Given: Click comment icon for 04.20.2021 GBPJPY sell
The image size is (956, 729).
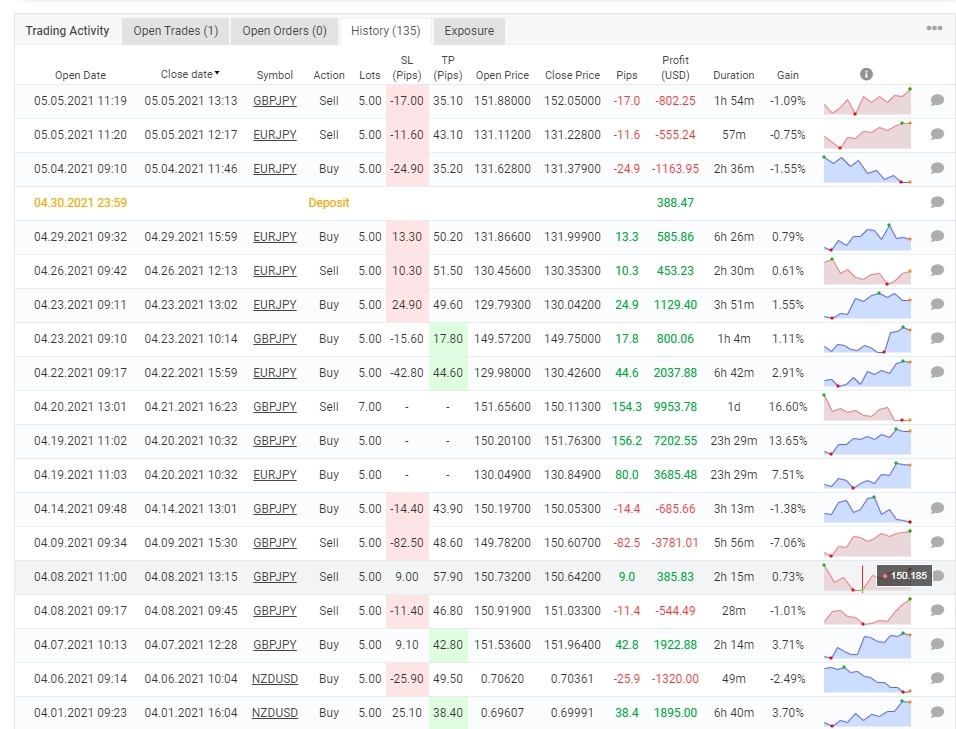Looking at the screenshot, I should (937, 406).
